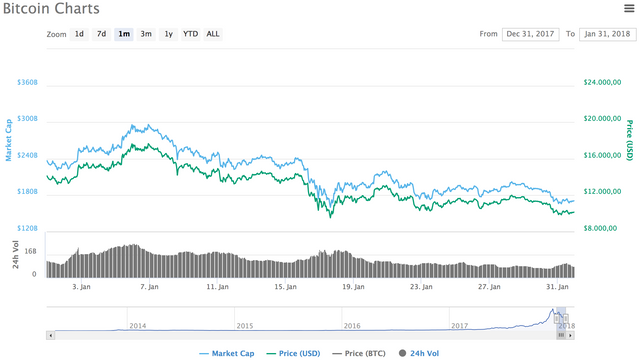Click the 2017 marker in navigator
The height and width of the screenshot is (360, 640).
coord(459,326)
